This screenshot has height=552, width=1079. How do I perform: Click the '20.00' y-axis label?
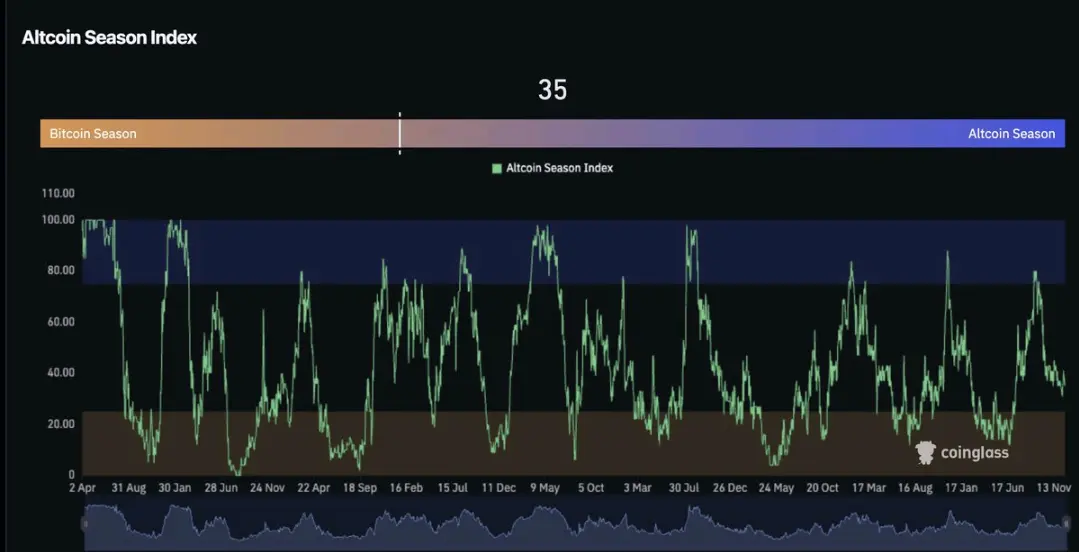pos(61,423)
